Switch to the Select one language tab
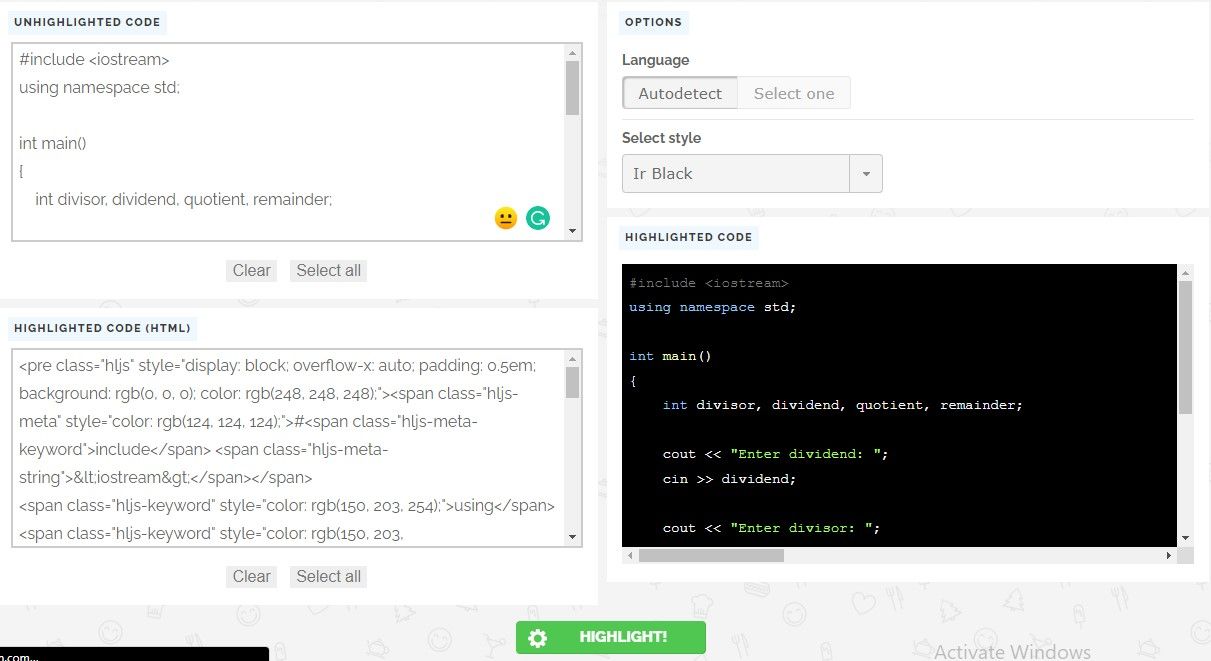This screenshot has height=661, width=1211. pyautogui.click(x=793, y=93)
